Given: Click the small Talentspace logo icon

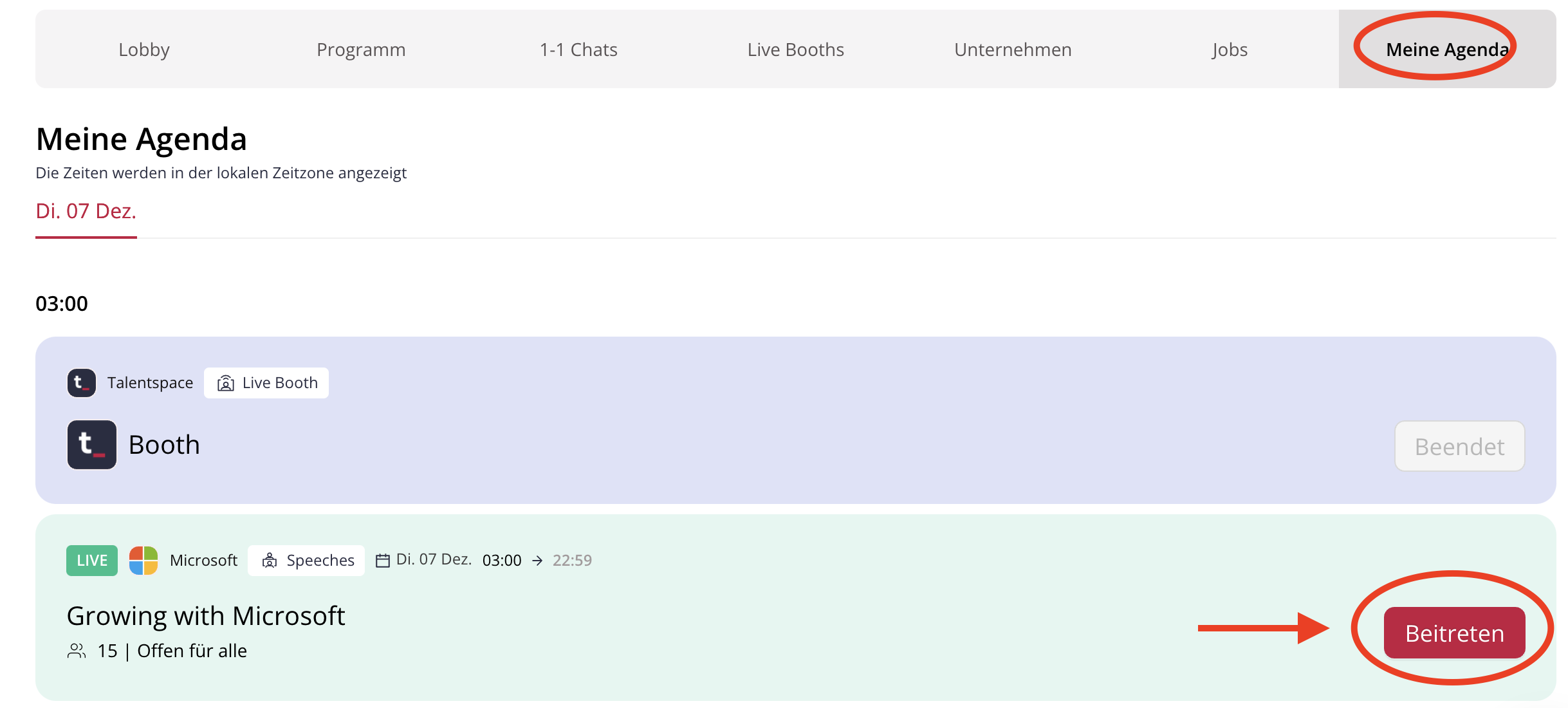Looking at the screenshot, I should tap(82, 383).
